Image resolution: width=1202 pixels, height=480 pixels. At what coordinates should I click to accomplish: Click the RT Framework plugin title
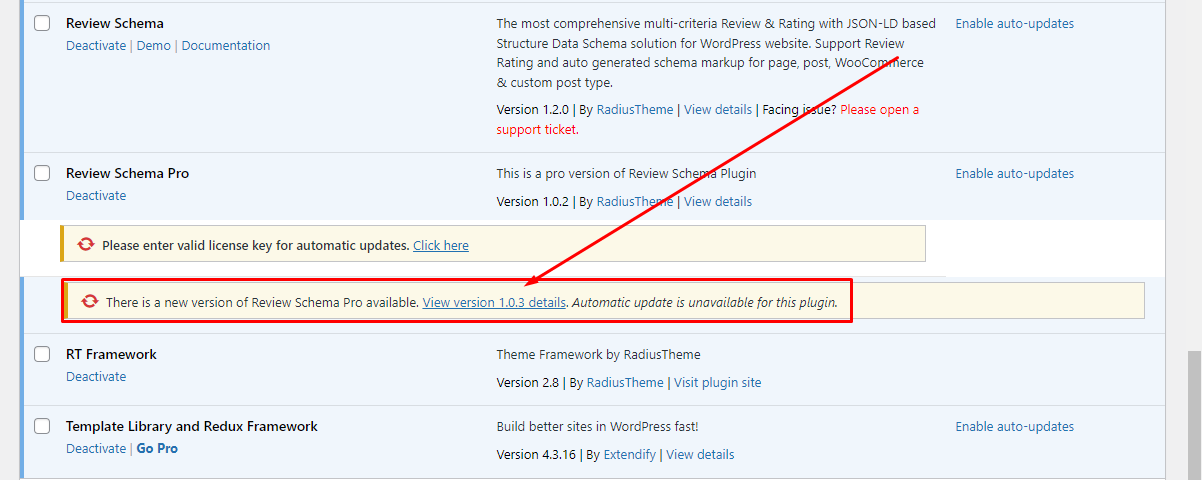pos(111,354)
